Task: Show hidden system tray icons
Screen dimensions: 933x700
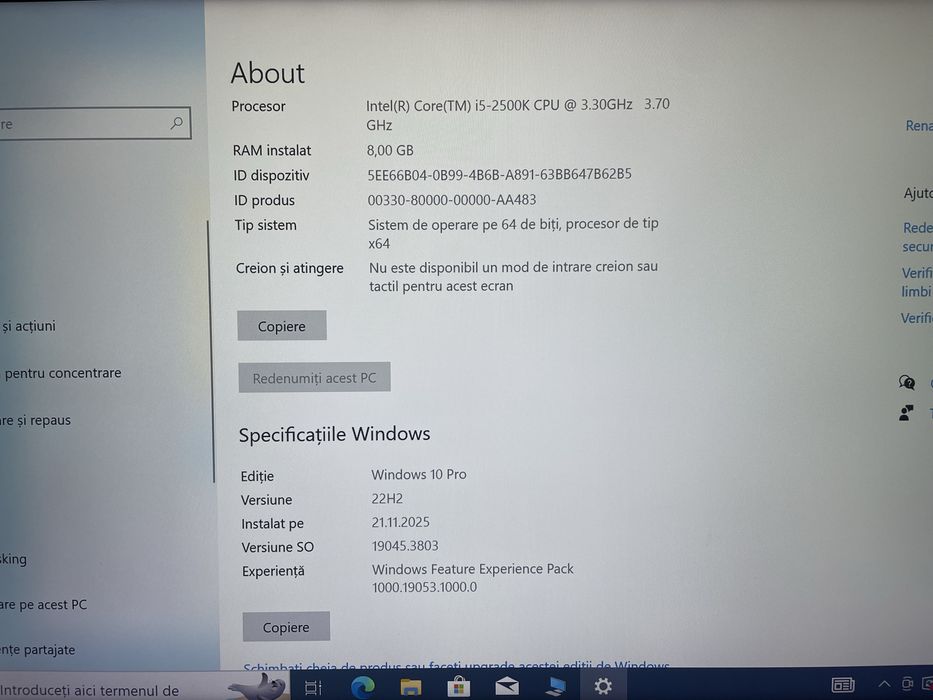Action: click(884, 685)
